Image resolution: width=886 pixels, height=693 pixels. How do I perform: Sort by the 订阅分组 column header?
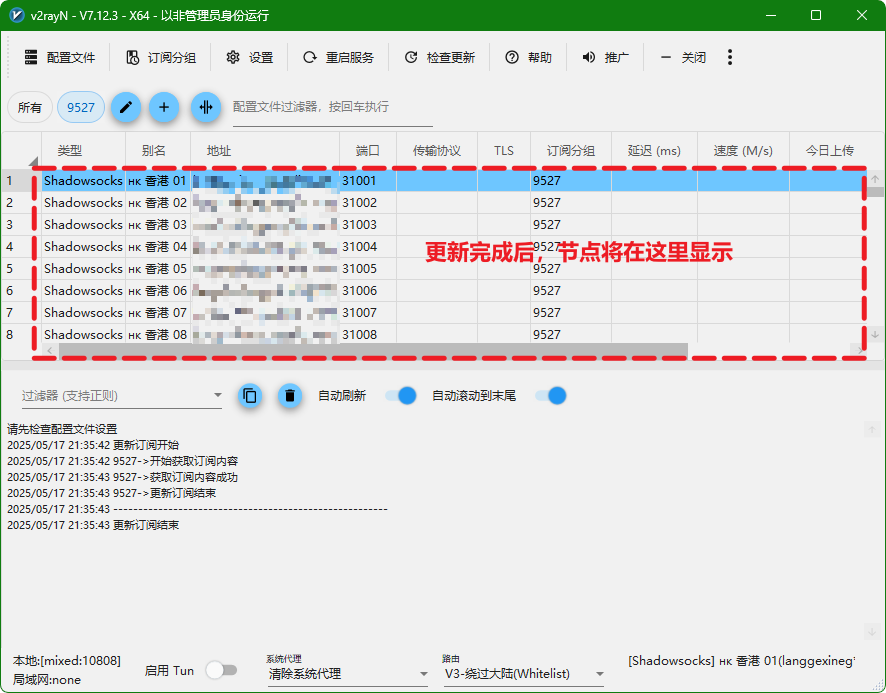[x=571, y=150]
